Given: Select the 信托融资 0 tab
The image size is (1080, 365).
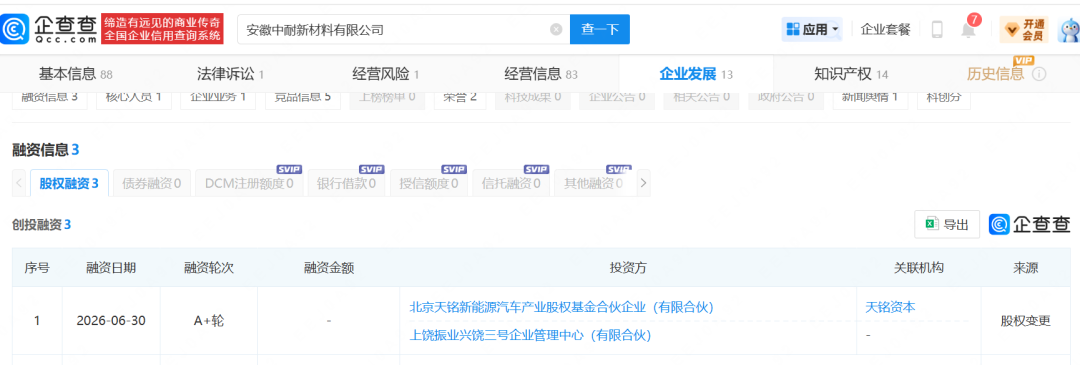Looking at the screenshot, I should coord(511,183).
